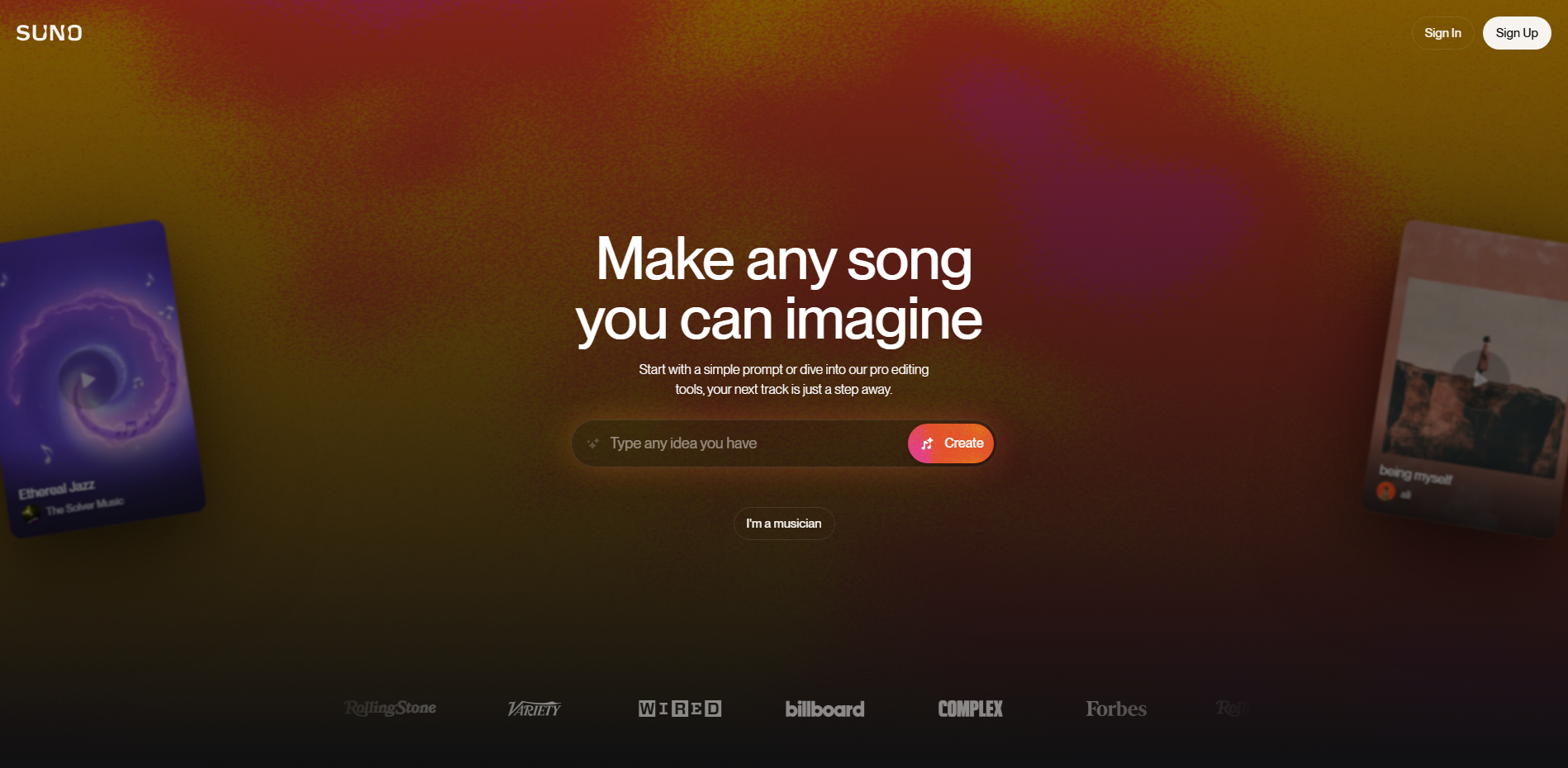
Task: Click the artist avatar on being myself card
Action: point(1385,491)
